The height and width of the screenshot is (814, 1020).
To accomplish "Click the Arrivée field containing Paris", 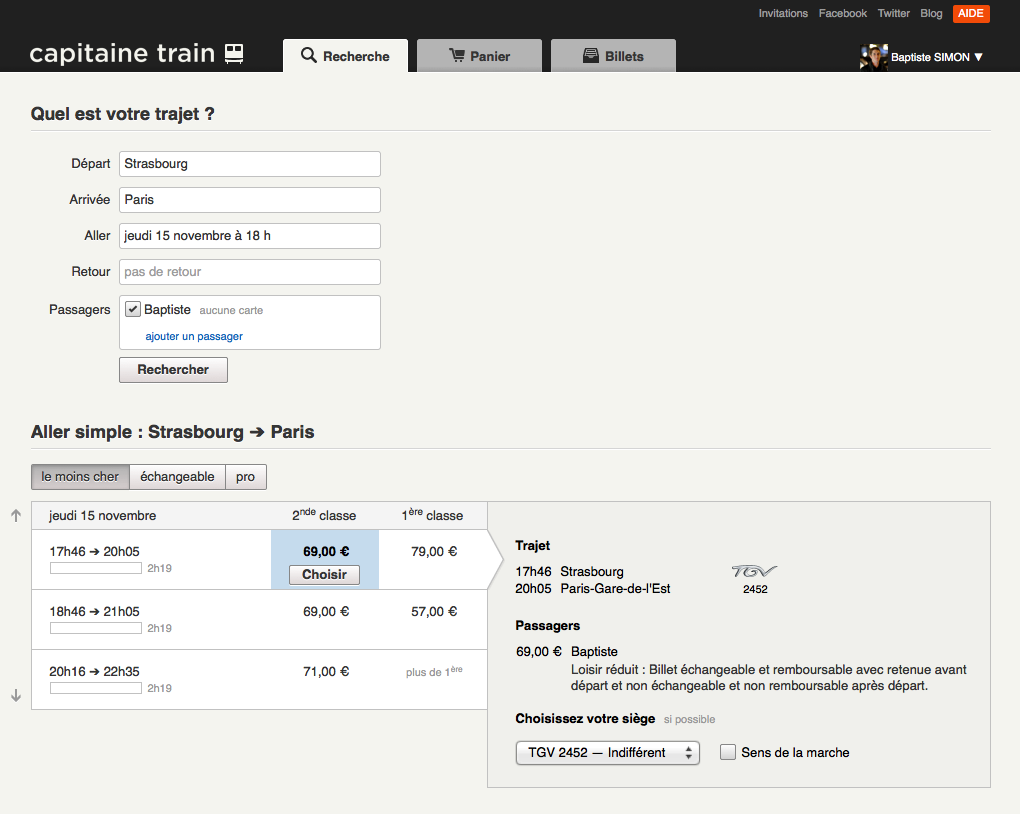I will tap(250, 200).
